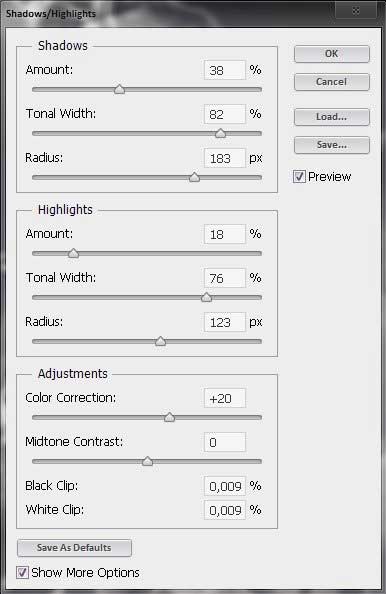Click the White Clip input field
386x594 pixels.
pyautogui.click(x=225, y=510)
